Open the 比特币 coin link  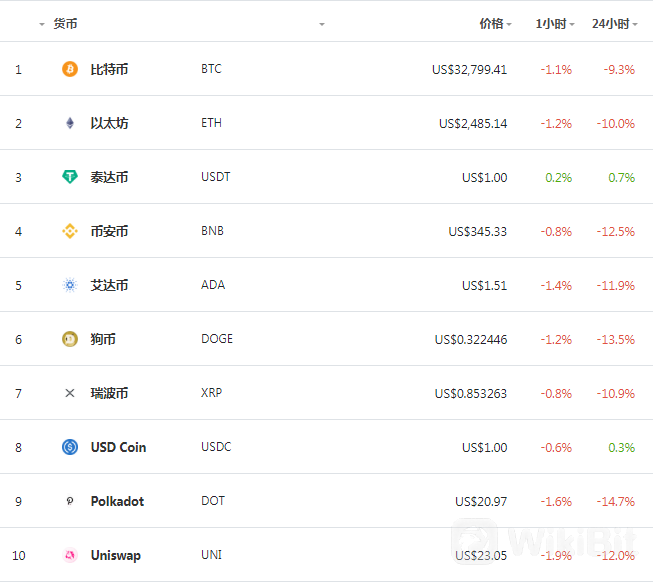click(109, 69)
